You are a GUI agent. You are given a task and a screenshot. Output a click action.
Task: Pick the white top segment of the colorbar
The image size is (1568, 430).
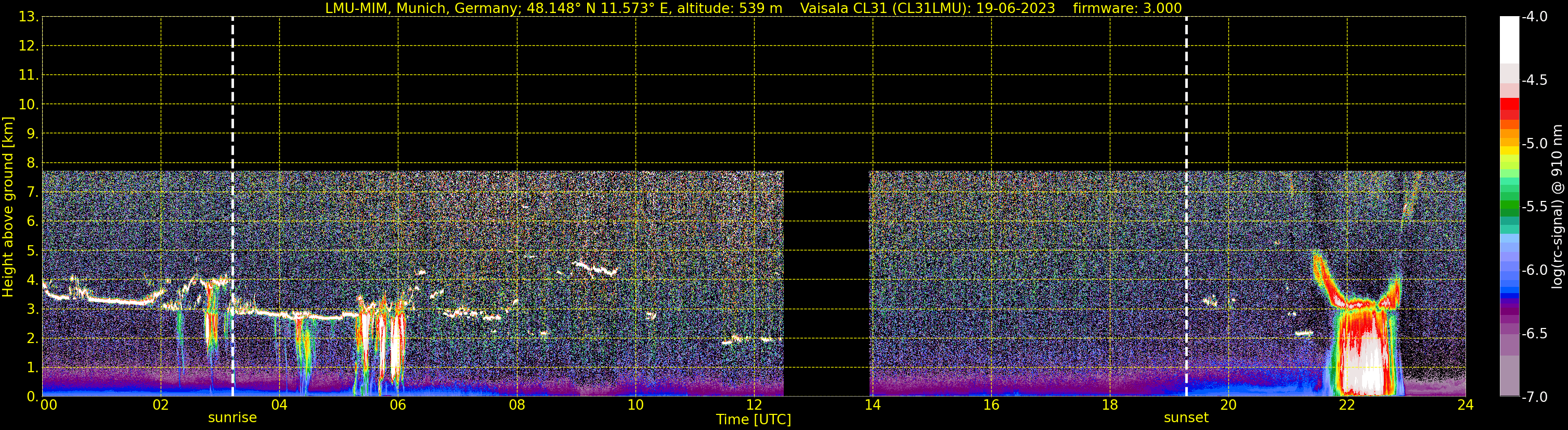1510,40
